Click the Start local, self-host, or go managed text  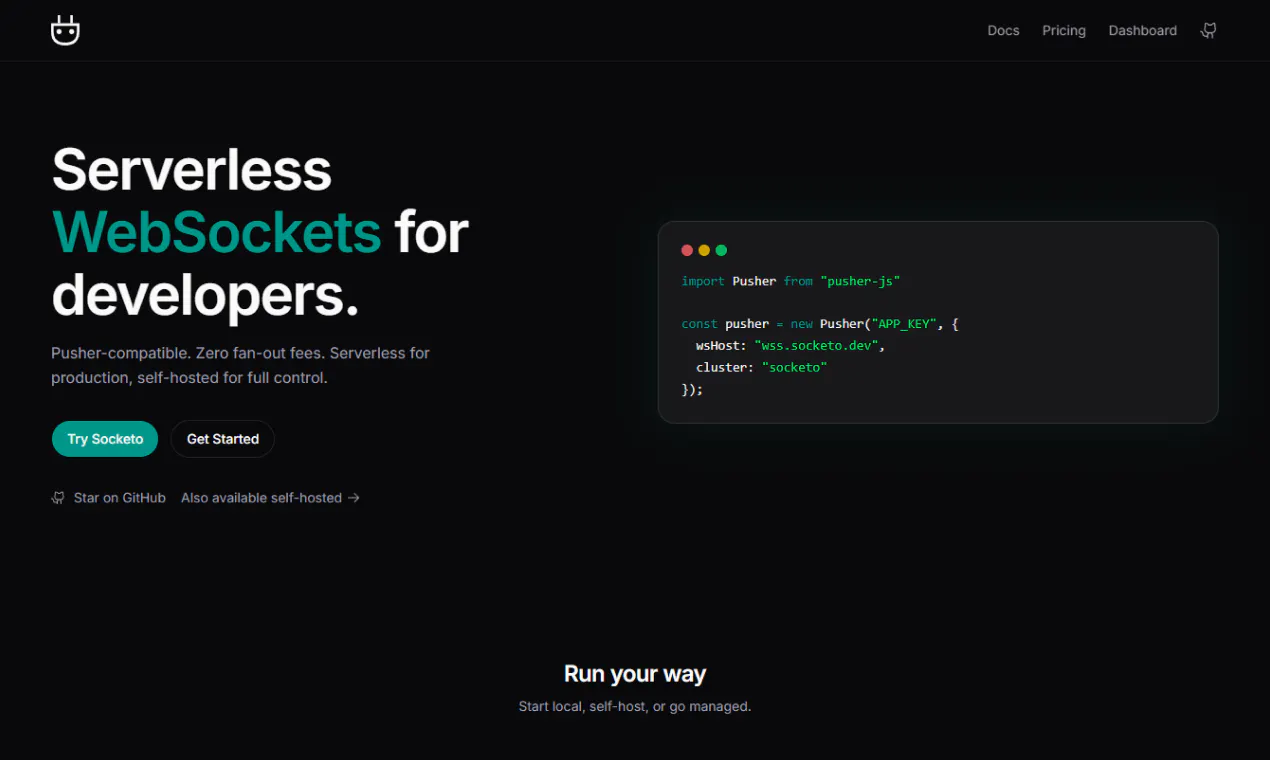pos(635,706)
